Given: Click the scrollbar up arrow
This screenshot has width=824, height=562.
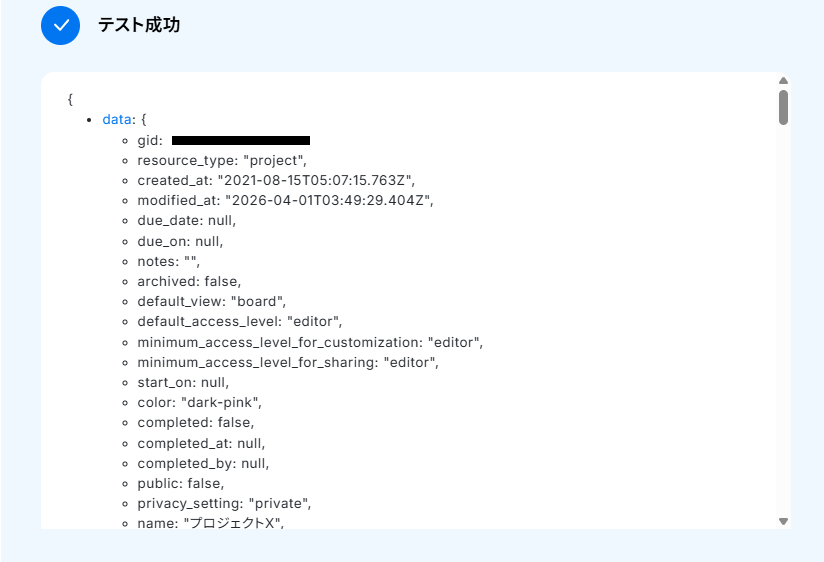Looking at the screenshot, I should 784,81.
